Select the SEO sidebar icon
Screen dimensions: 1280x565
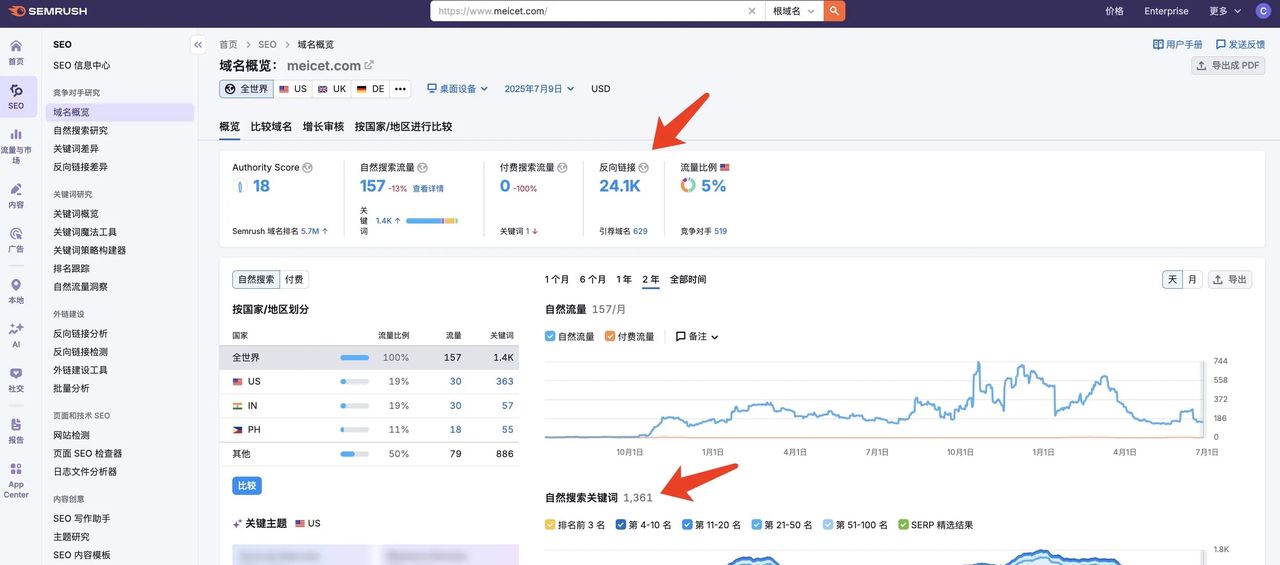[x=16, y=96]
